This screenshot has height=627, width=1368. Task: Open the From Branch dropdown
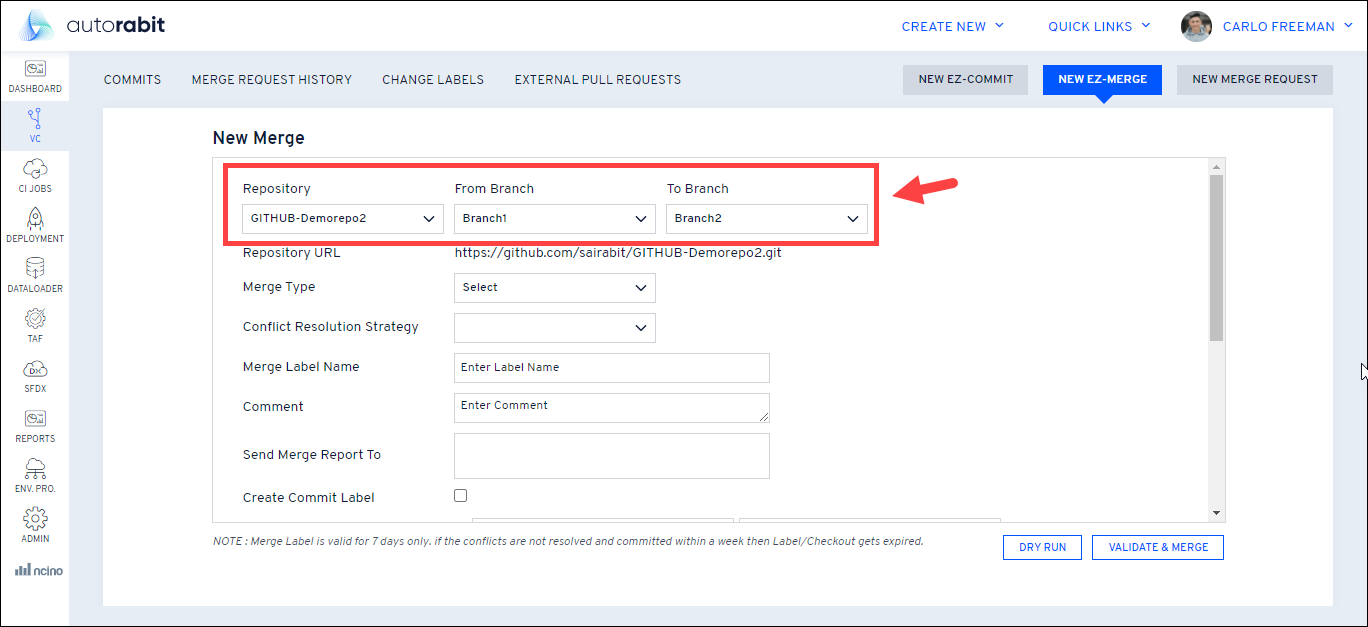click(x=555, y=219)
